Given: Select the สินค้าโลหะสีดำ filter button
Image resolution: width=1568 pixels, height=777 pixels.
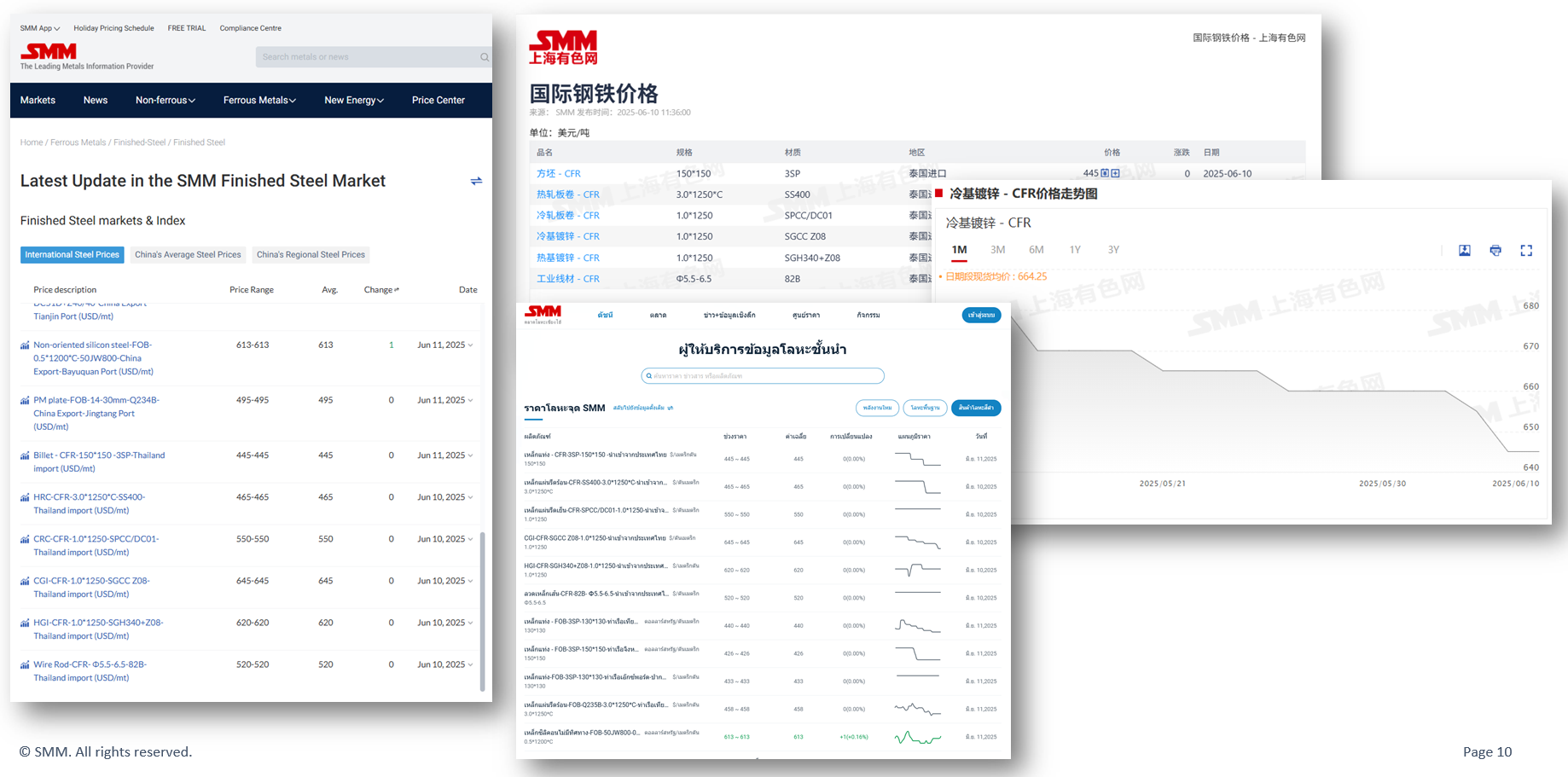Looking at the screenshot, I should tap(976, 408).
